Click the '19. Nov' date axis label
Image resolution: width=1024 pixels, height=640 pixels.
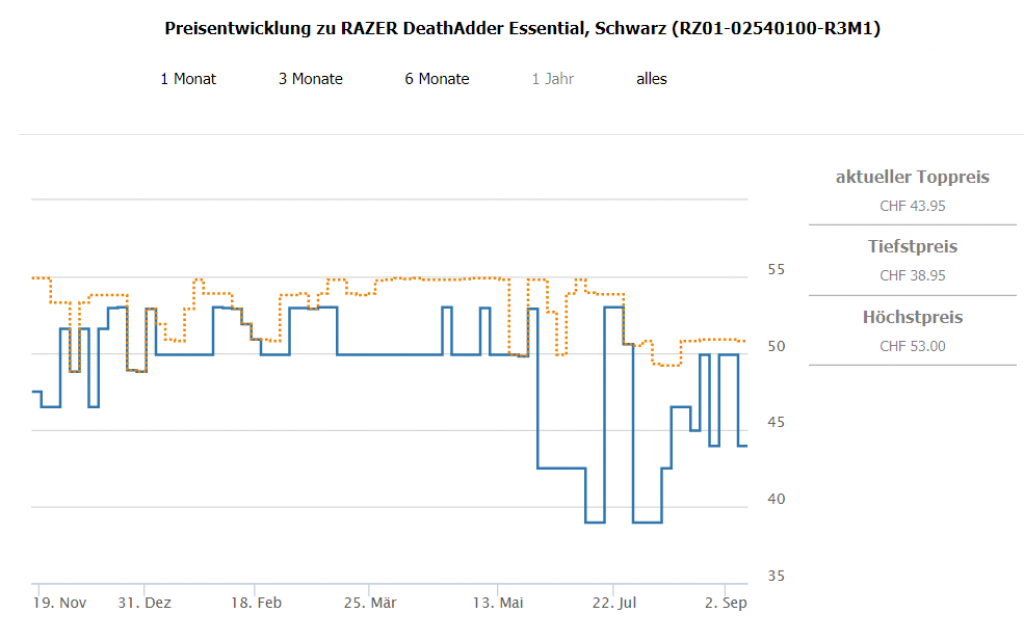click(60, 603)
